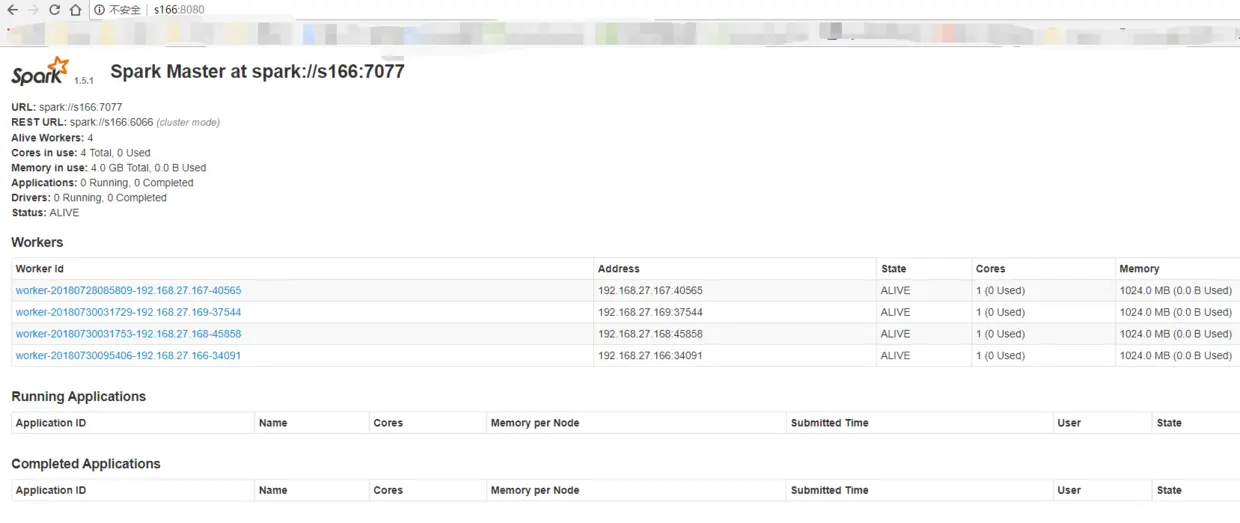1240x523 pixels.
Task: Reload the page with the refresh icon
Action: (55, 10)
